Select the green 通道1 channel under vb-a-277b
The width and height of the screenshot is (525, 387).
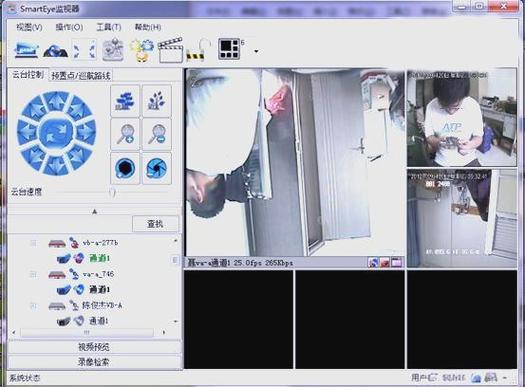99,258
